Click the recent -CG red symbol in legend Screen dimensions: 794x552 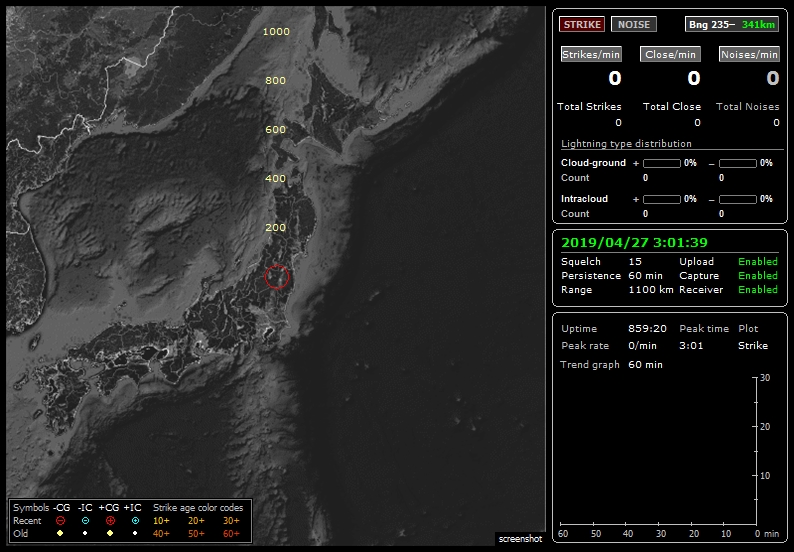(x=60, y=521)
